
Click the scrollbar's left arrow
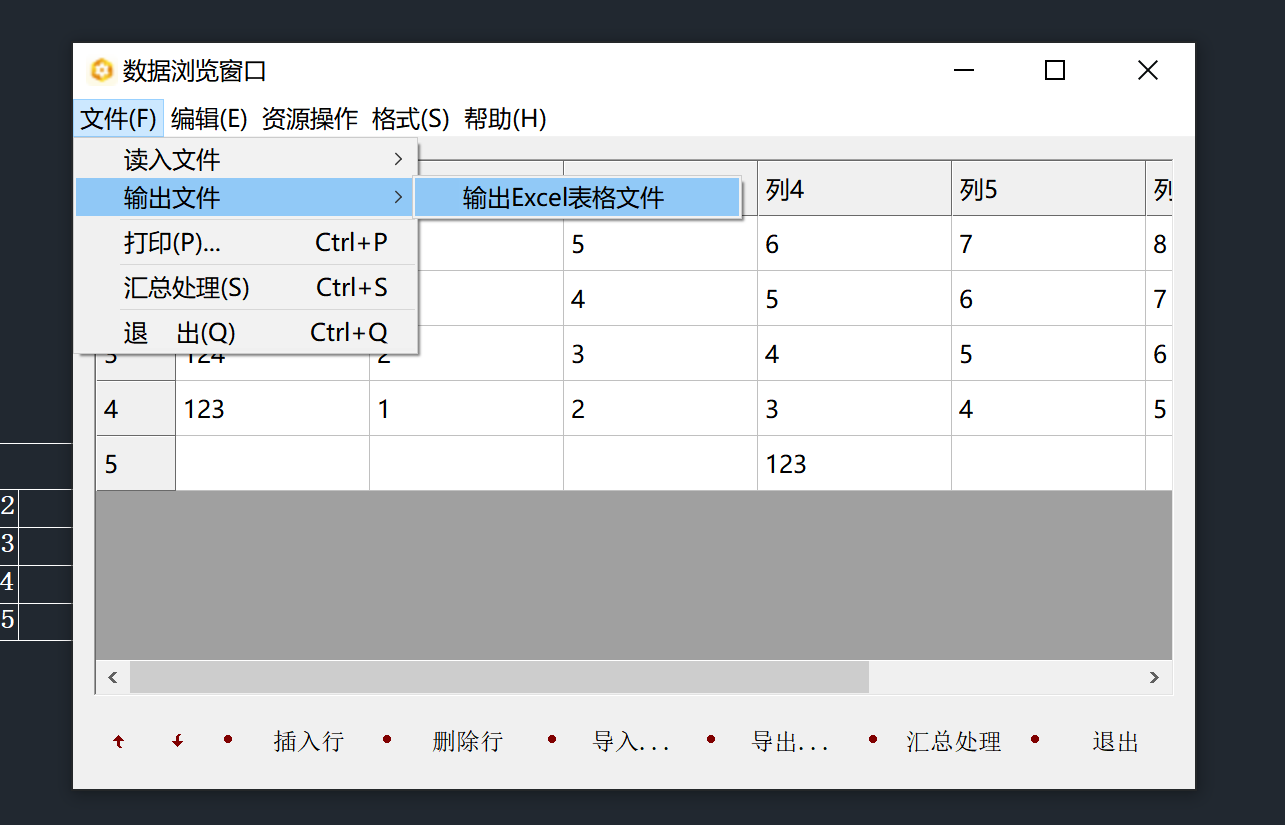112,677
